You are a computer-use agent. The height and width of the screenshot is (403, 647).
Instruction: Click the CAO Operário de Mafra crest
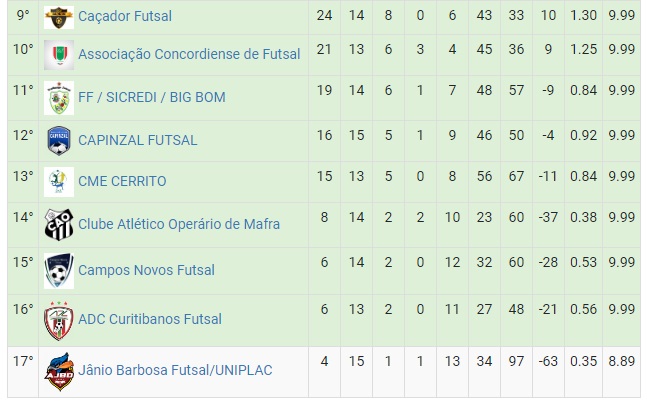(59, 225)
